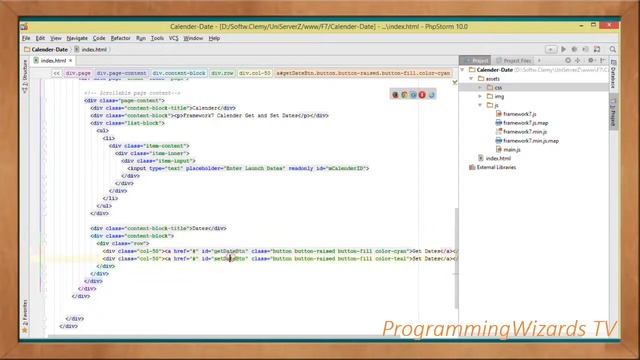Open Project panel settings gear
The width and height of the screenshot is (640, 360).
591,60
